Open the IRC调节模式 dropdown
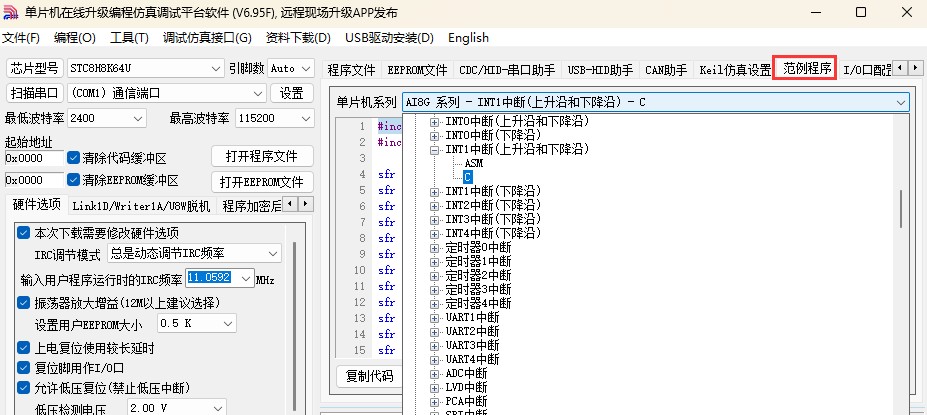Viewport: 927px width, 415px height. 195,254
